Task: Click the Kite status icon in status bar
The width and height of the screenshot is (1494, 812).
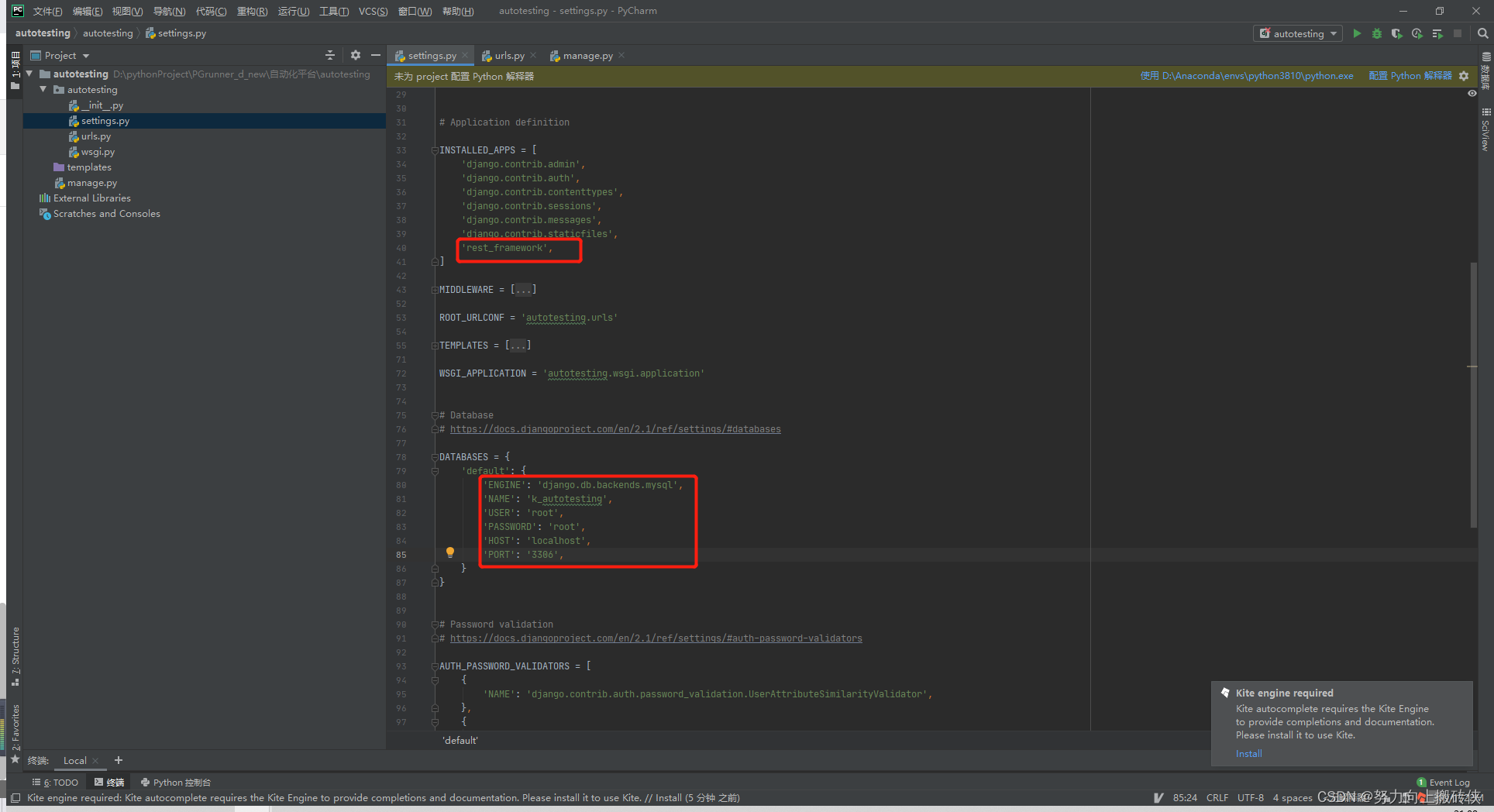Action: (1158, 798)
